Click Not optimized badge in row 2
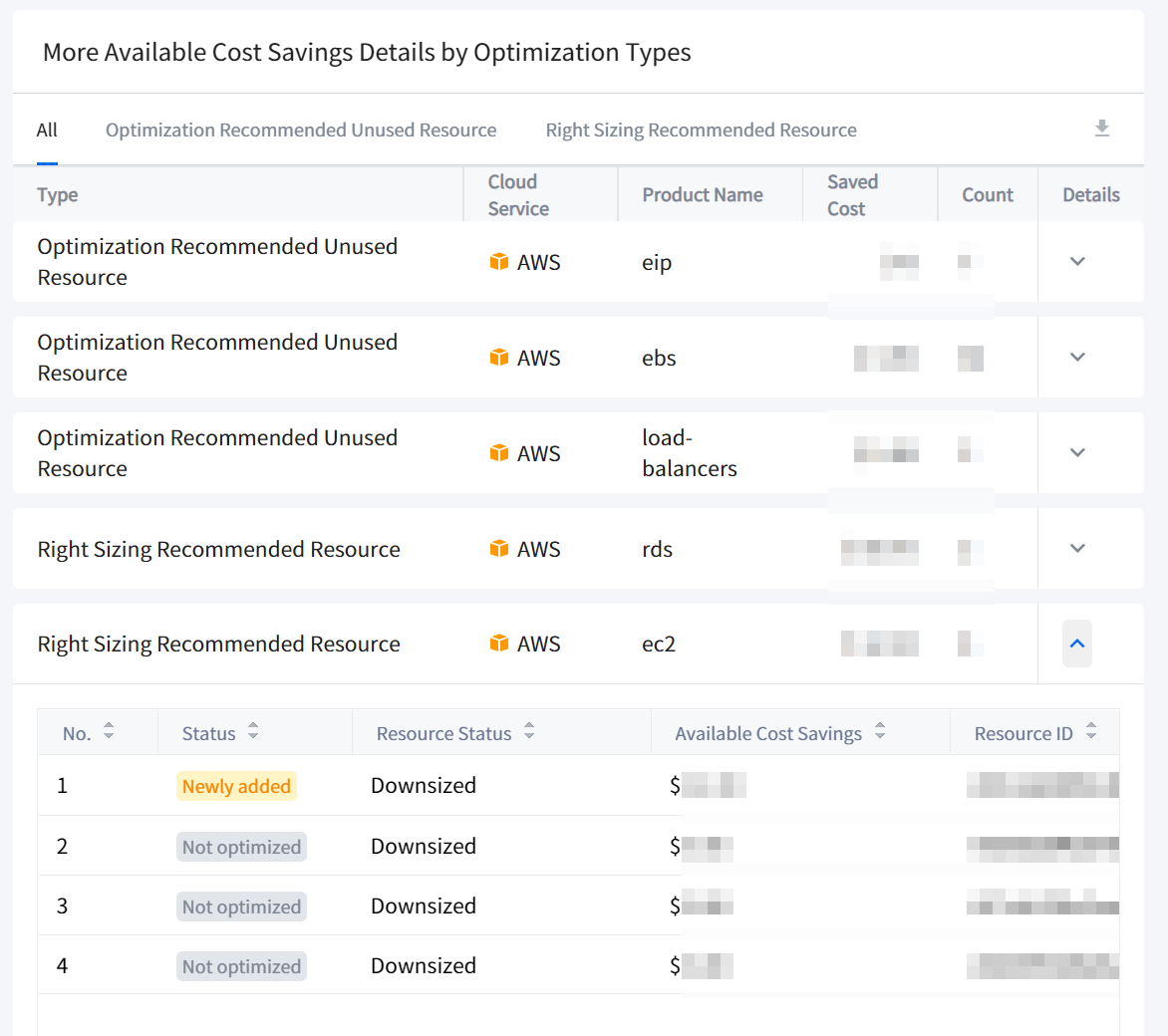 click(x=241, y=848)
